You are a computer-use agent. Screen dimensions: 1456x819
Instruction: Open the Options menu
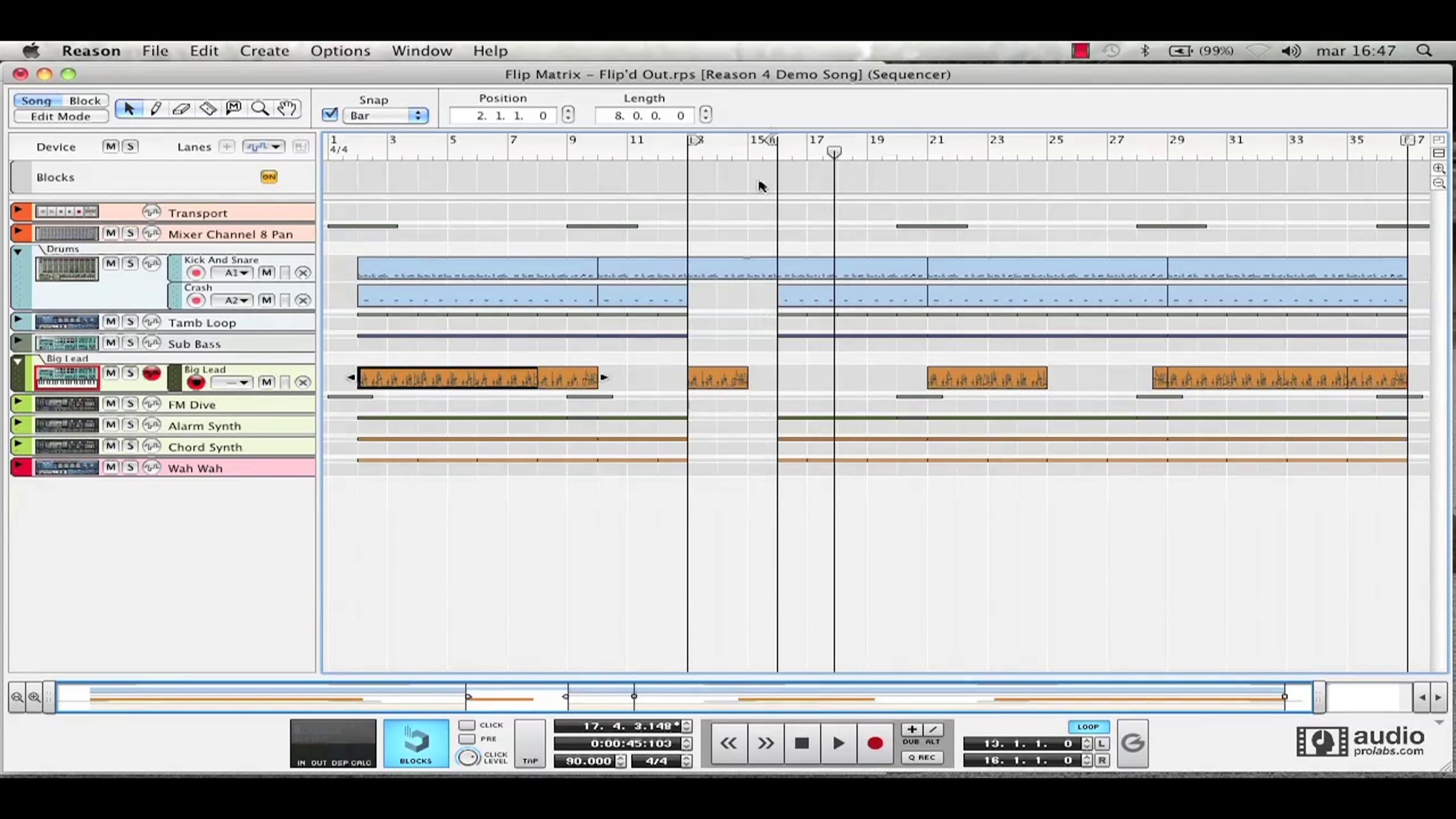point(340,51)
